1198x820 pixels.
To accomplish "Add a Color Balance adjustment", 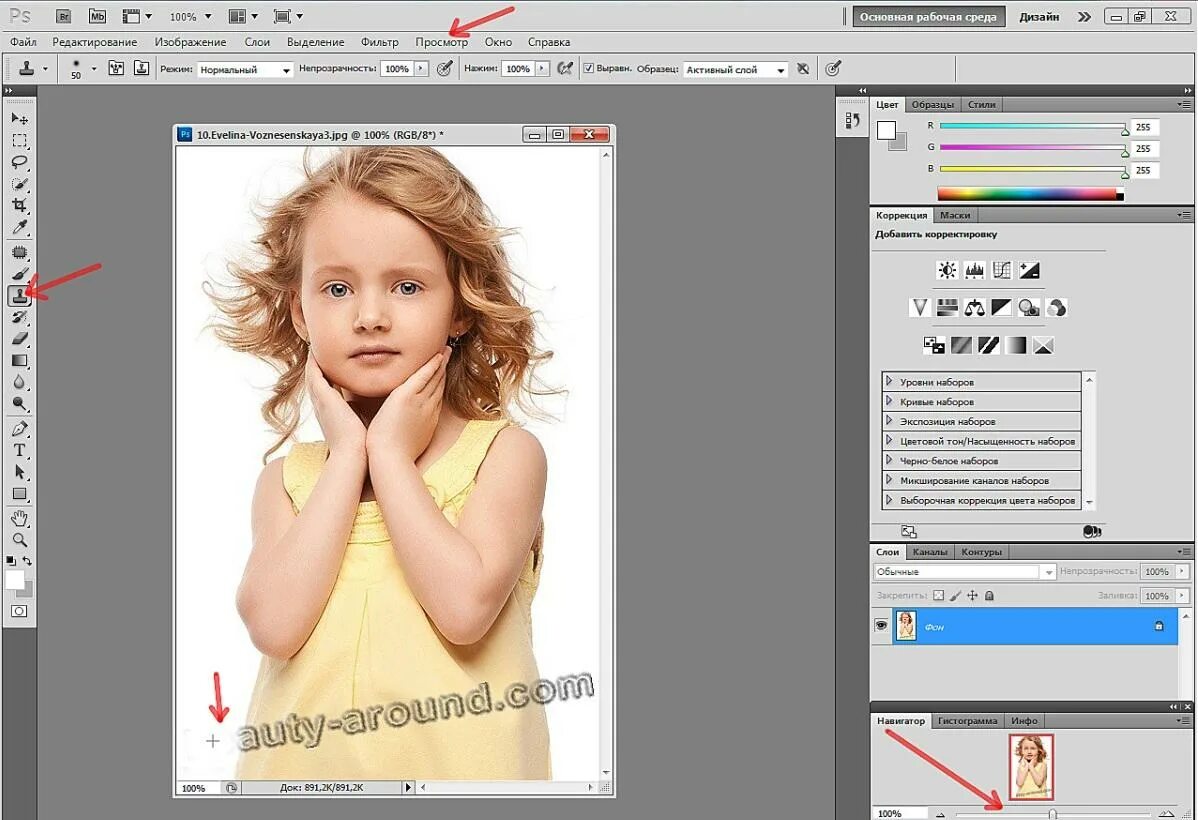I will (x=974, y=307).
